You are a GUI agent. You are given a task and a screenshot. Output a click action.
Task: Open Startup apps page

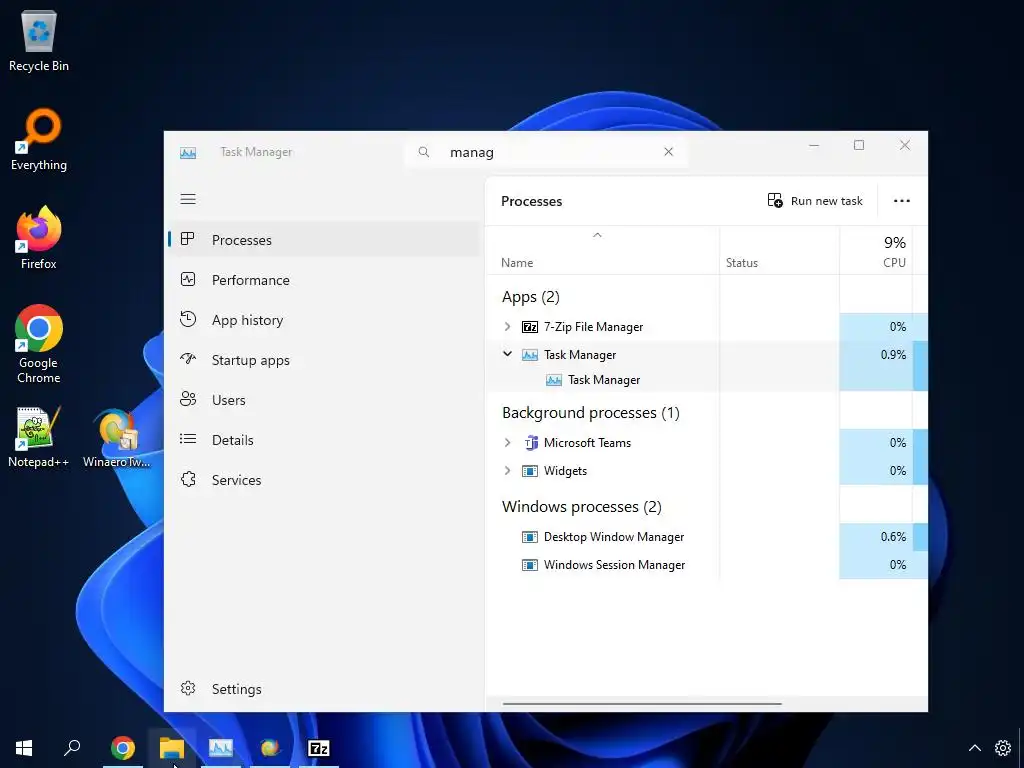(325, 360)
